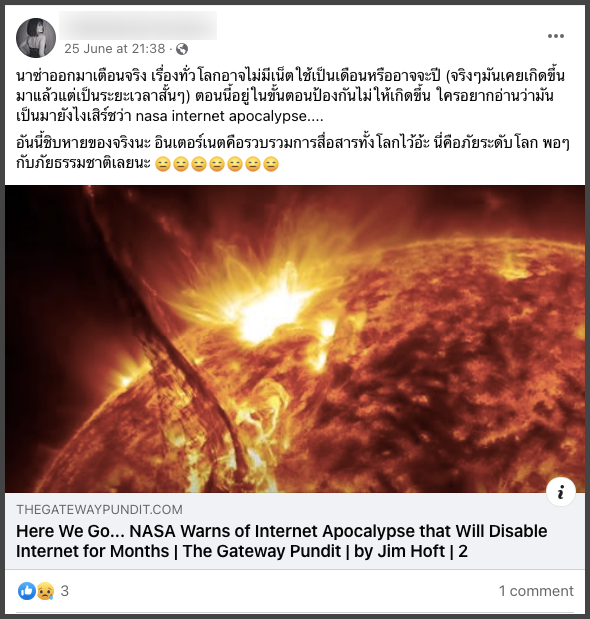Open the three-dot post options menu

point(556,36)
